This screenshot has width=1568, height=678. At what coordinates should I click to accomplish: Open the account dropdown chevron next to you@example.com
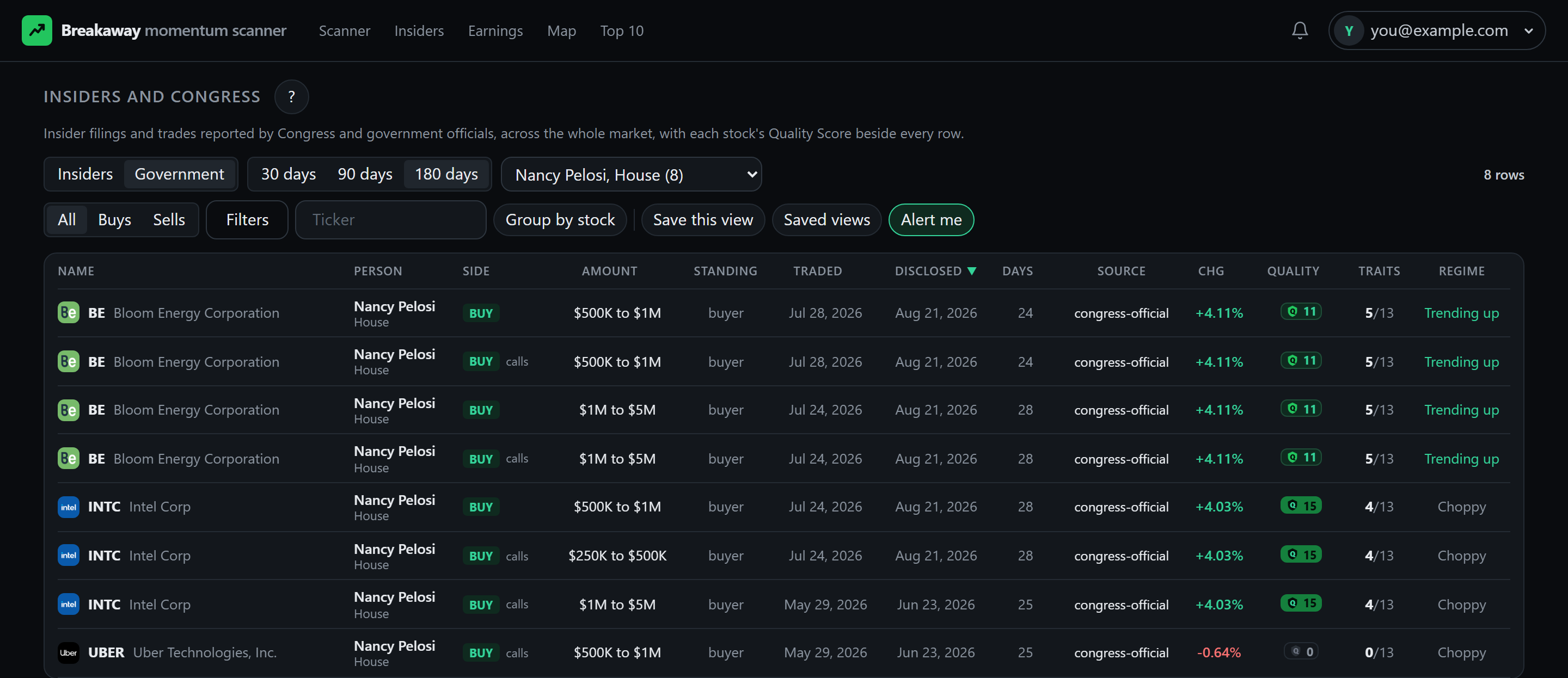tap(1528, 31)
